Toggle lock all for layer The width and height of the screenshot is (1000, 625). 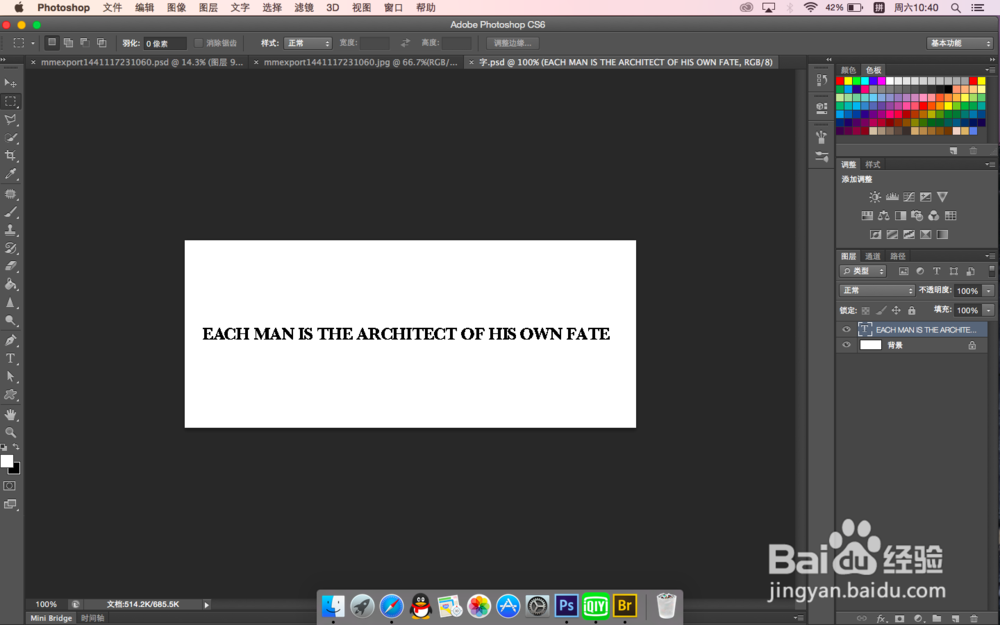pos(912,311)
